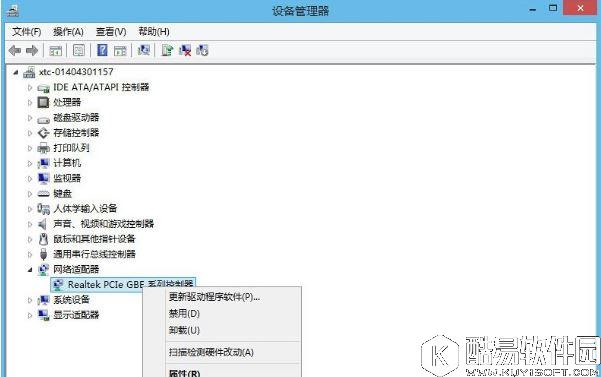Viewport: 601px width, 377px height.
Task: Click the Forward arrow toolbar icon
Action: [32, 51]
